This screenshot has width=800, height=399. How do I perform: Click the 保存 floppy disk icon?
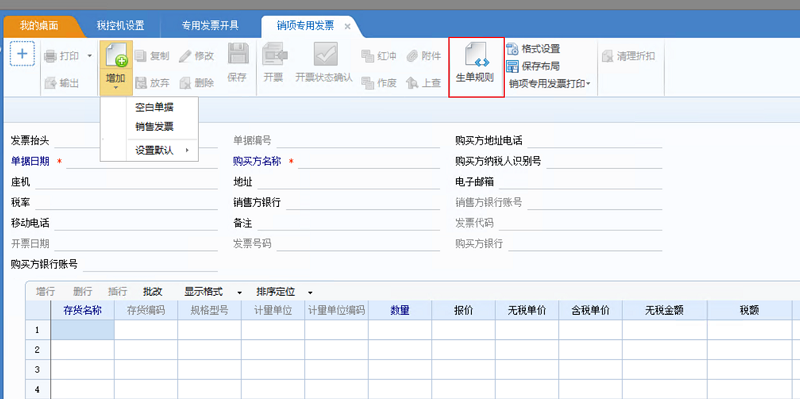click(238, 54)
